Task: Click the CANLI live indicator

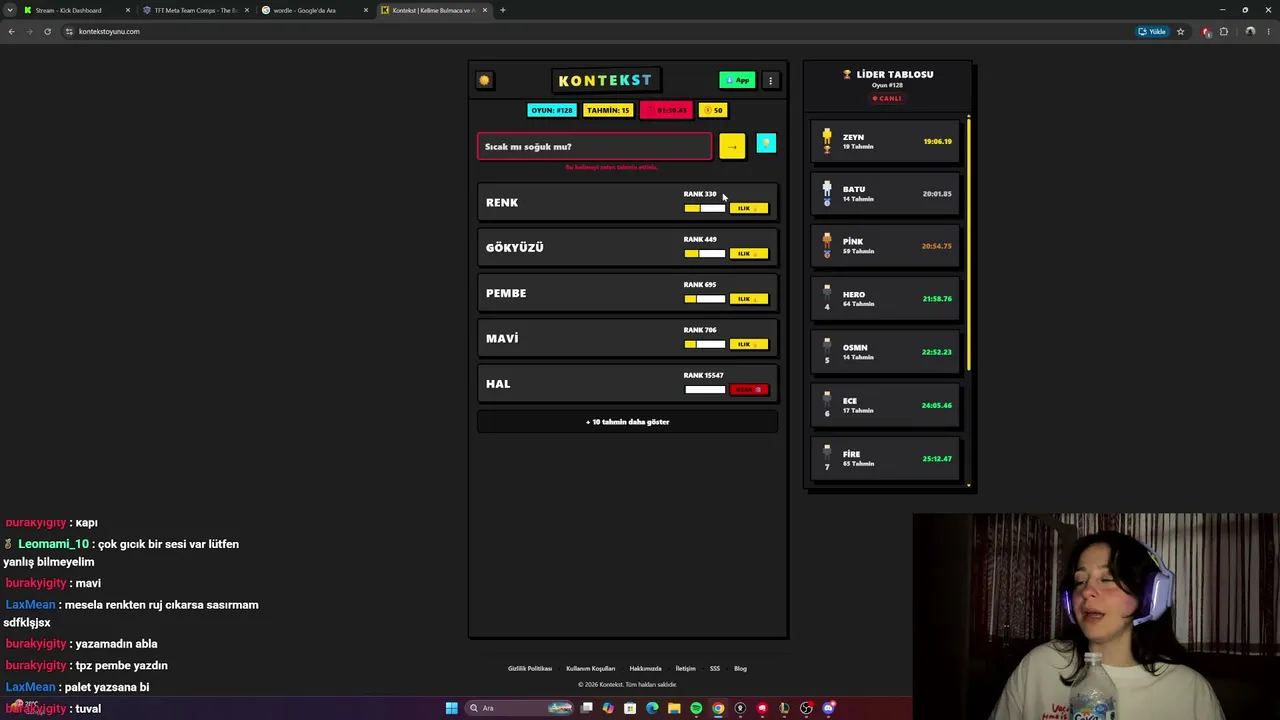Action: [887, 98]
